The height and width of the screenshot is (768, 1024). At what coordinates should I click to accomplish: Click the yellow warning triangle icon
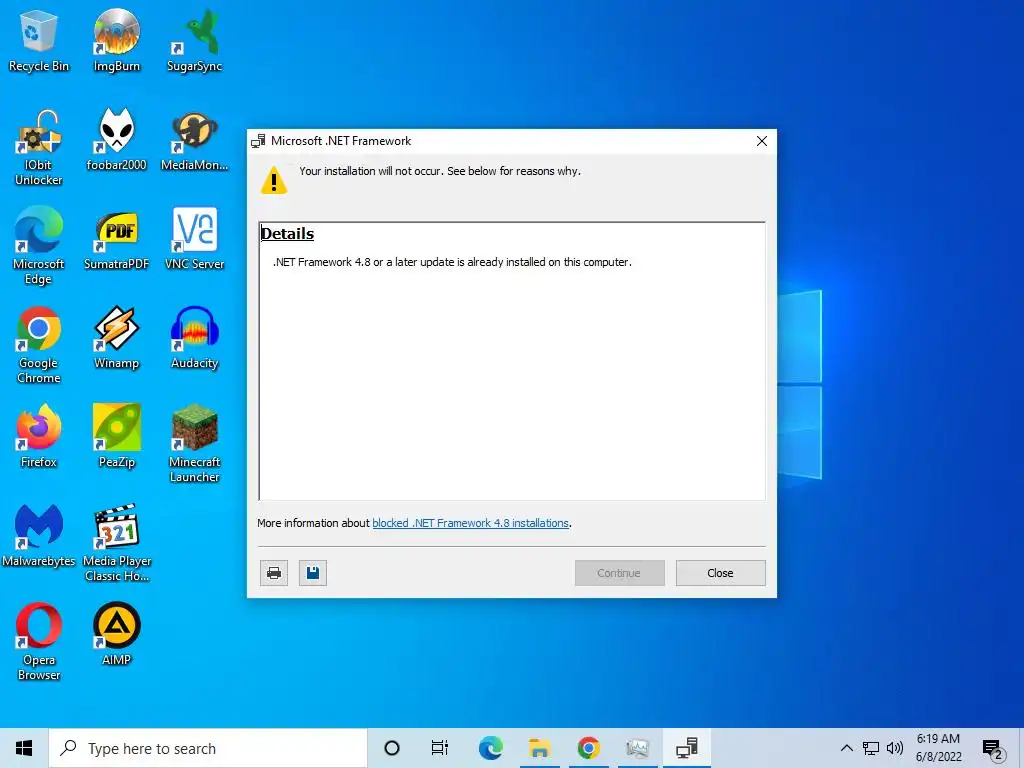click(x=274, y=180)
